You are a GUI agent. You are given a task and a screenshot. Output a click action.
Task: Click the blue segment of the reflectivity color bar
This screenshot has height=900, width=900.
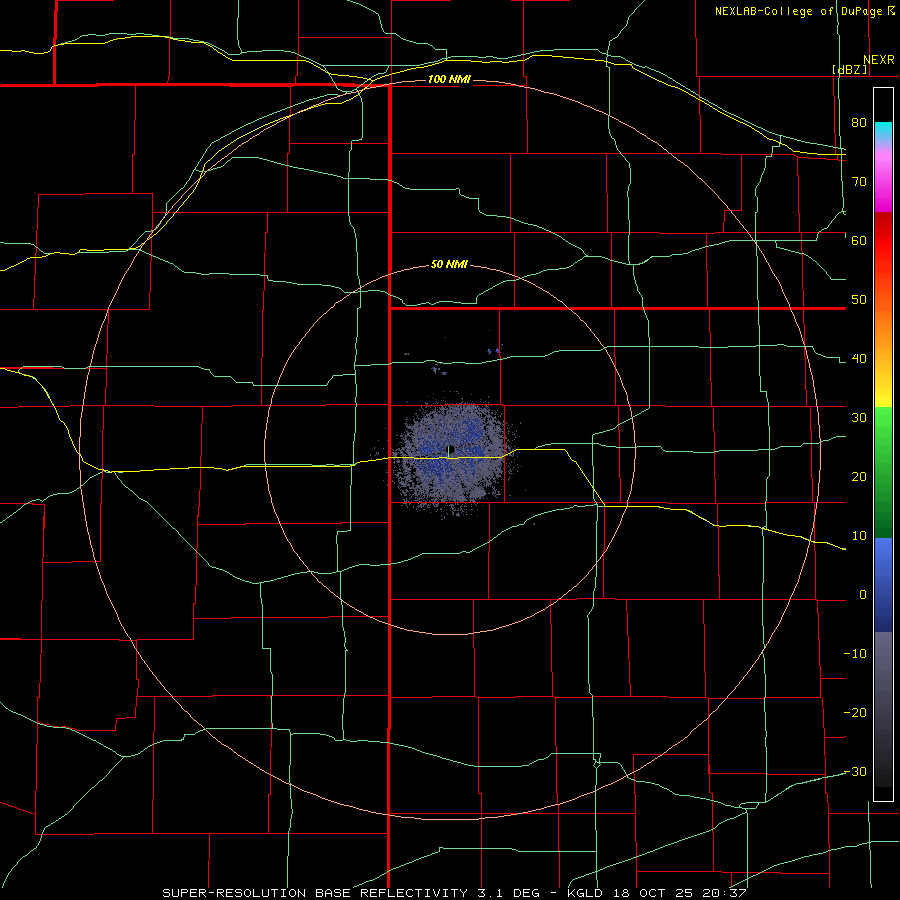(883, 585)
